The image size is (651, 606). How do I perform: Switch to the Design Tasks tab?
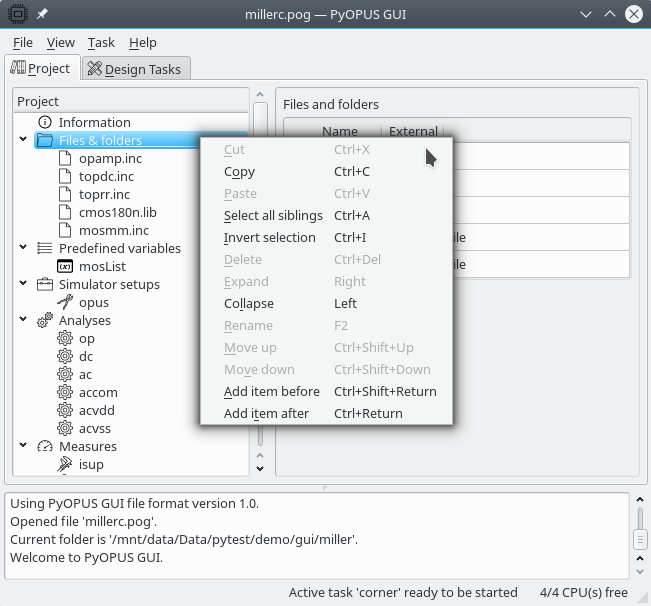pos(135,69)
